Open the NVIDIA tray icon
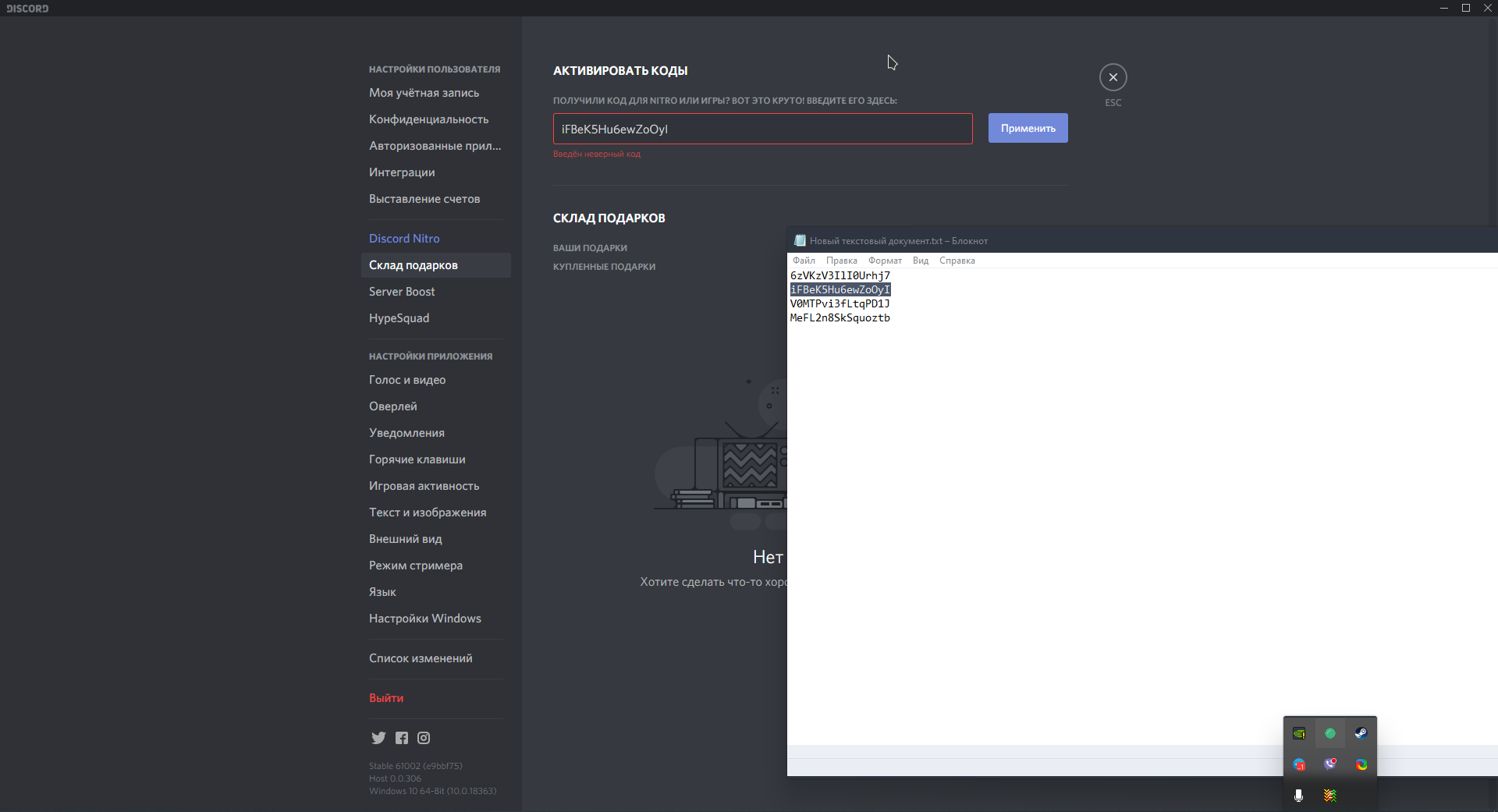This screenshot has height=812, width=1498. (1299, 733)
